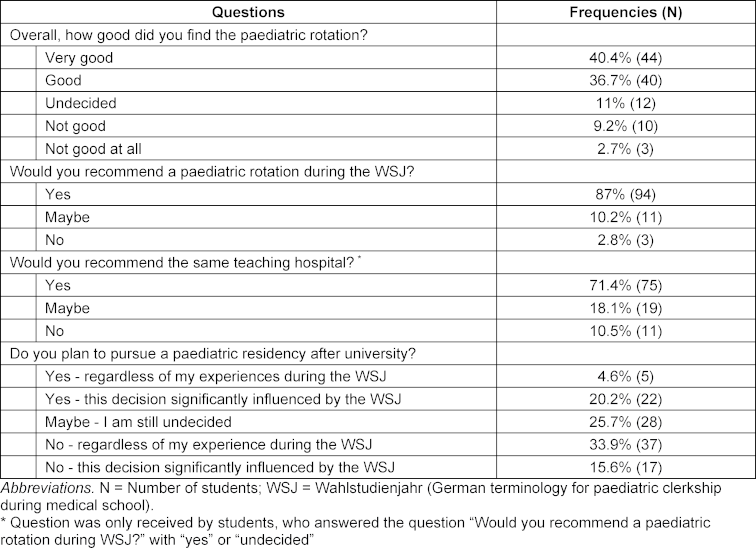Select the "Undecided" answer row label
This screenshot has width=756, height=548.
coord(80,103)
